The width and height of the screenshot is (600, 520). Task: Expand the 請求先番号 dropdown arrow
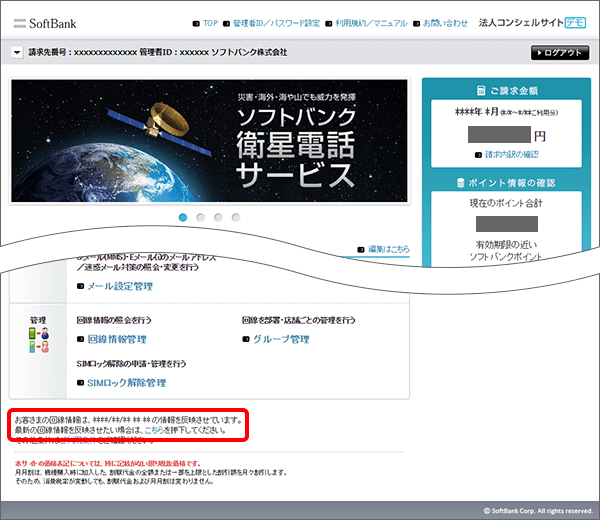pos(17,52)
